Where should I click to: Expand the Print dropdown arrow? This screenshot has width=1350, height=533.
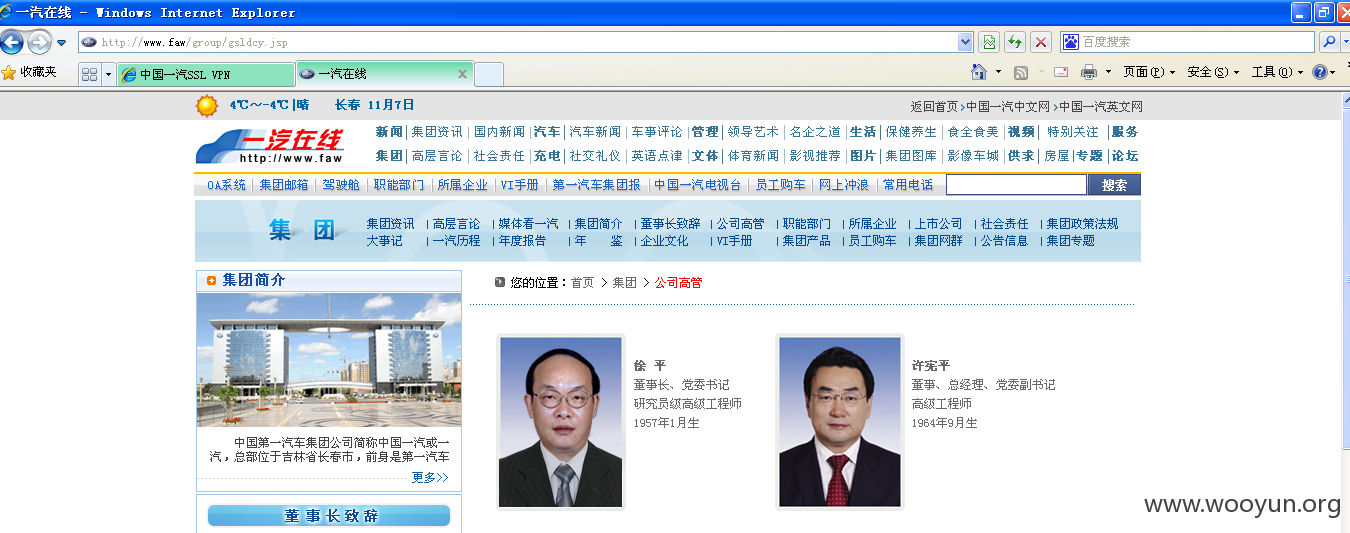1107,72
